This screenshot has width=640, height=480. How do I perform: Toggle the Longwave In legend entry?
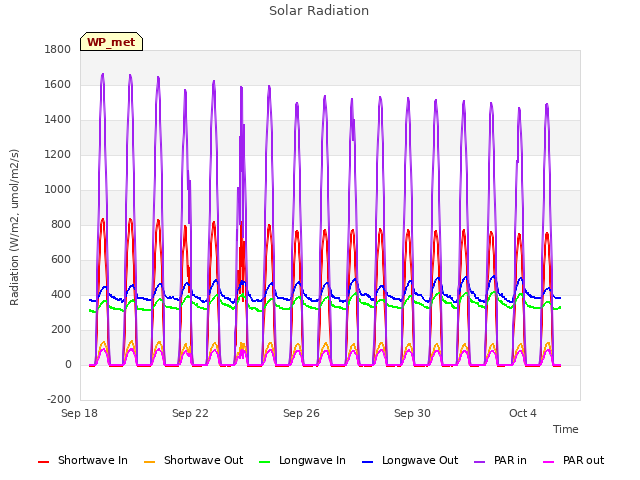[x=302, y=460]
